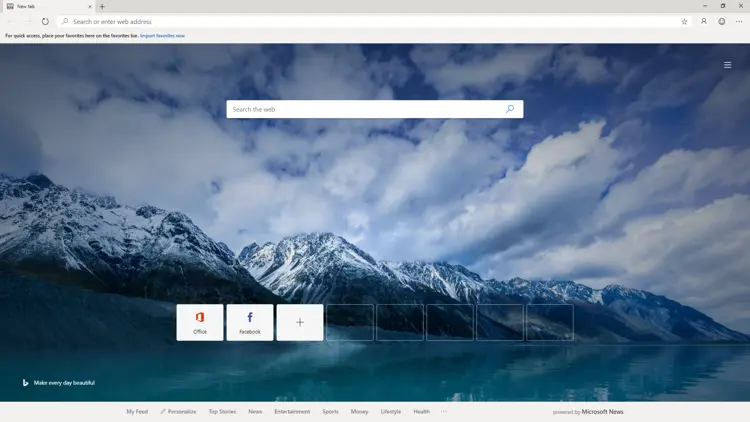Open the Lifestyle feed tab
The height and width of the screenshot is (422, 750).
(x=391, y=411)
